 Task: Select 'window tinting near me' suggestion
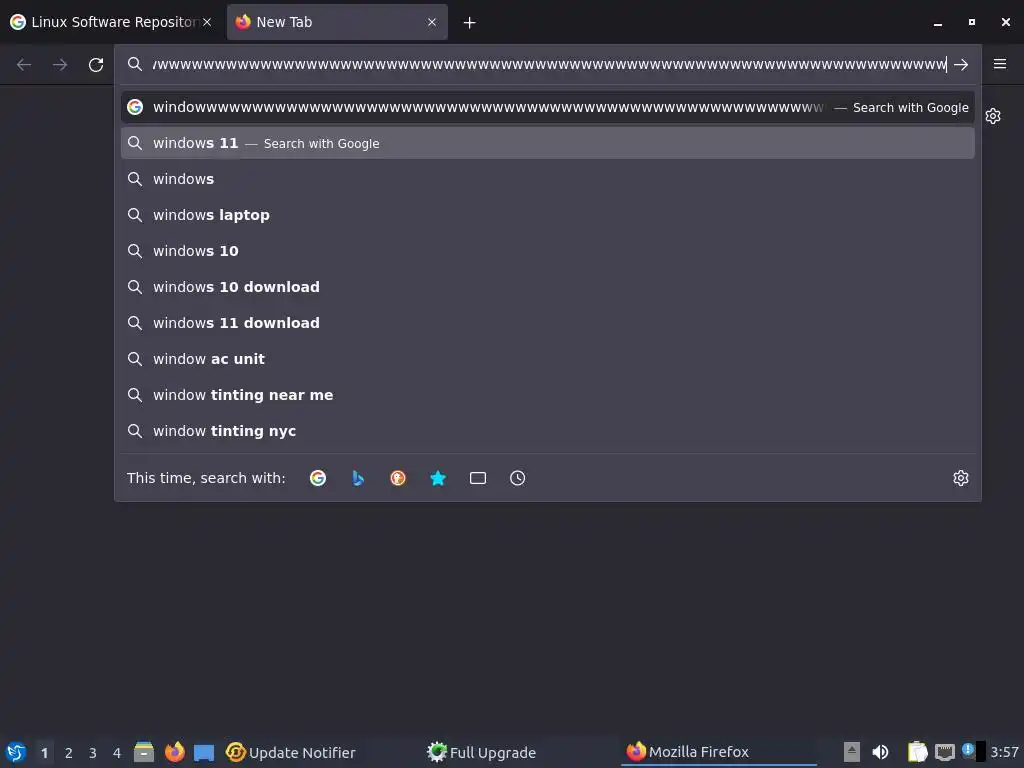point(548,394)
